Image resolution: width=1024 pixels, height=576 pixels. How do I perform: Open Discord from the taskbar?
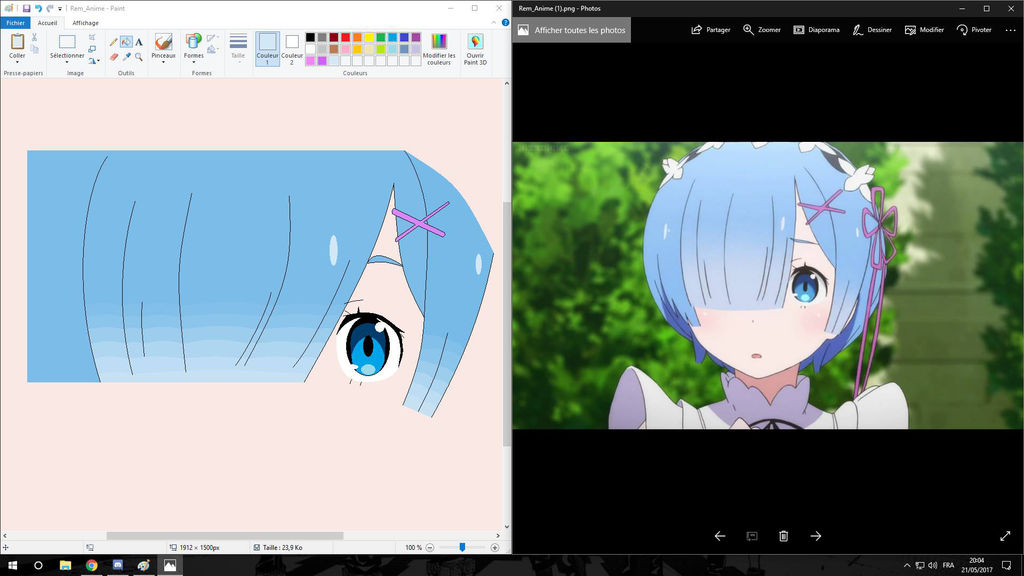click(x=118, y=566)
